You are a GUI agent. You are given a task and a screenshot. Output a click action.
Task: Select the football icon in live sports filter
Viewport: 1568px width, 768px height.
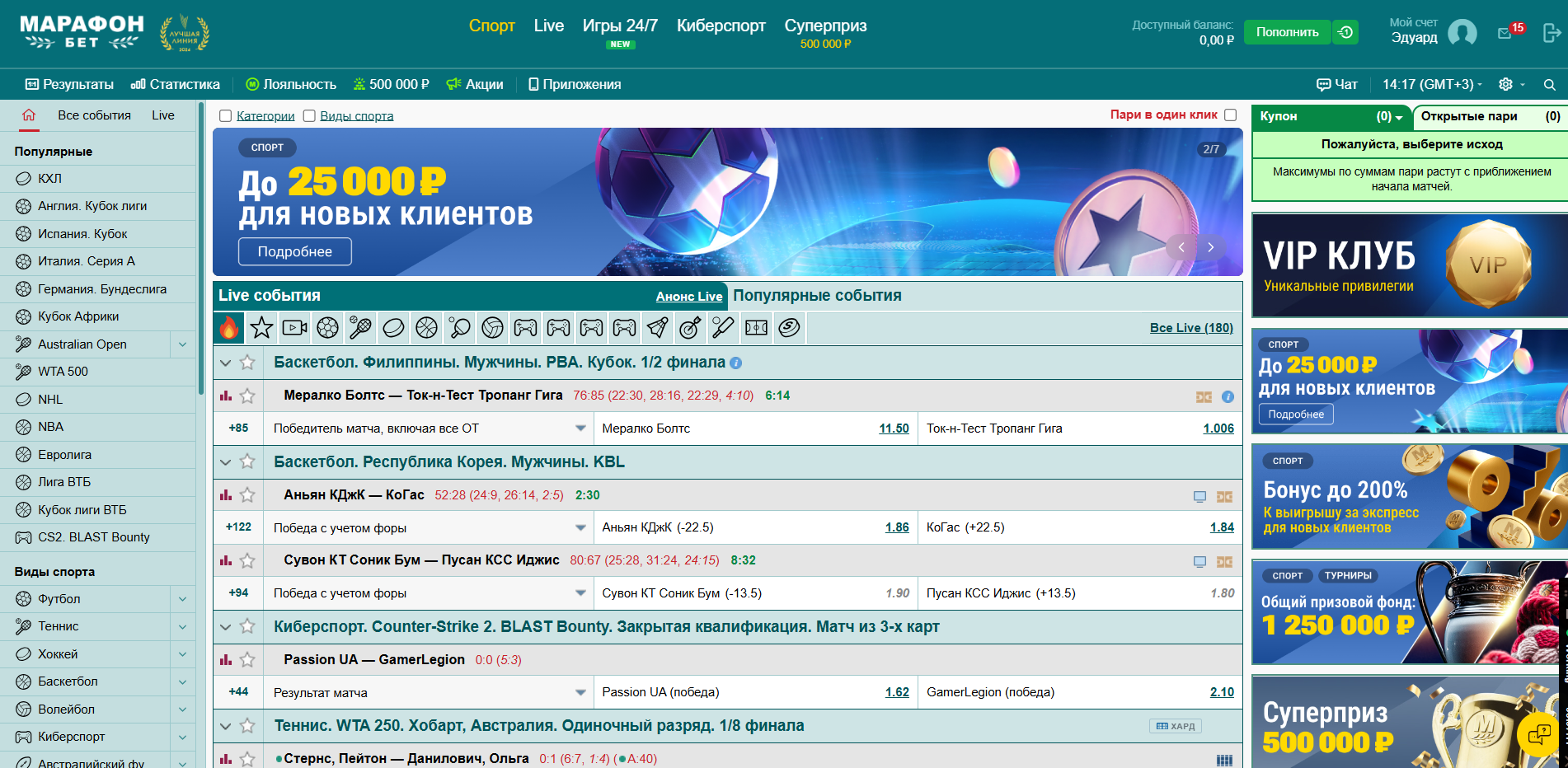[327, 328]
